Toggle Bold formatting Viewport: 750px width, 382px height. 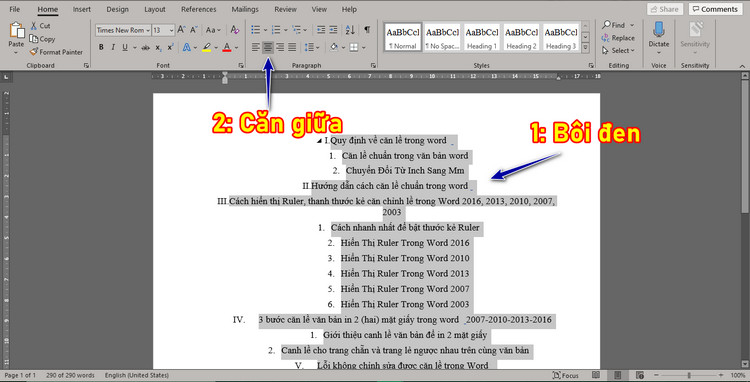(x=101, y=47)
